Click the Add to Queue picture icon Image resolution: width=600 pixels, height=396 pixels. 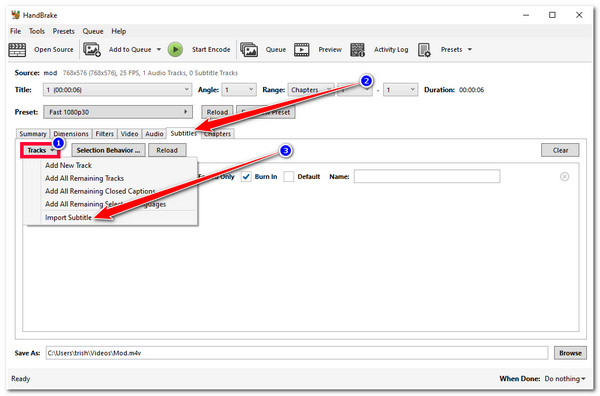92,50
